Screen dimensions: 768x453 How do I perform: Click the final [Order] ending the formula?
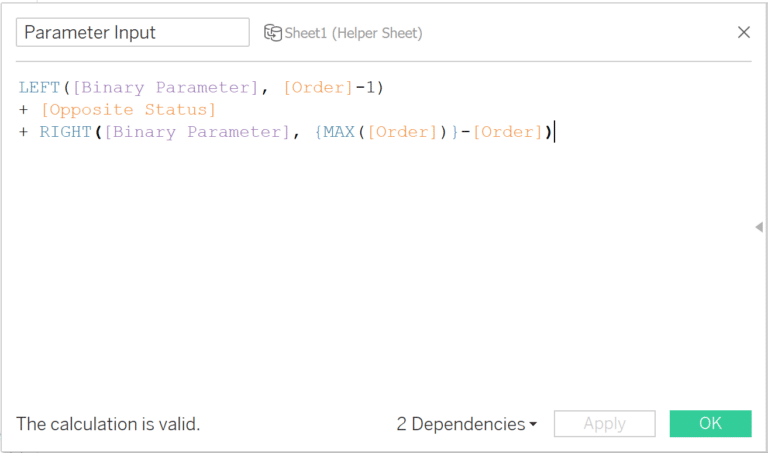click(x=507, y=132)
